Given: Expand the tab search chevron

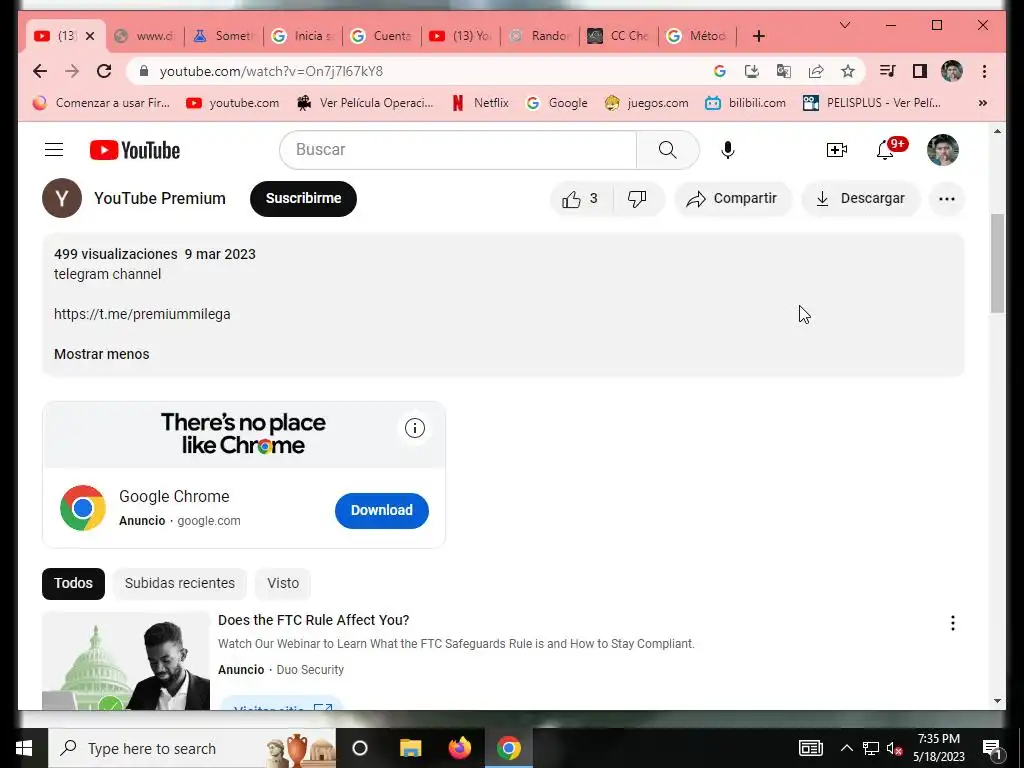Looking at the screenshot, I should tap(844, 25).
